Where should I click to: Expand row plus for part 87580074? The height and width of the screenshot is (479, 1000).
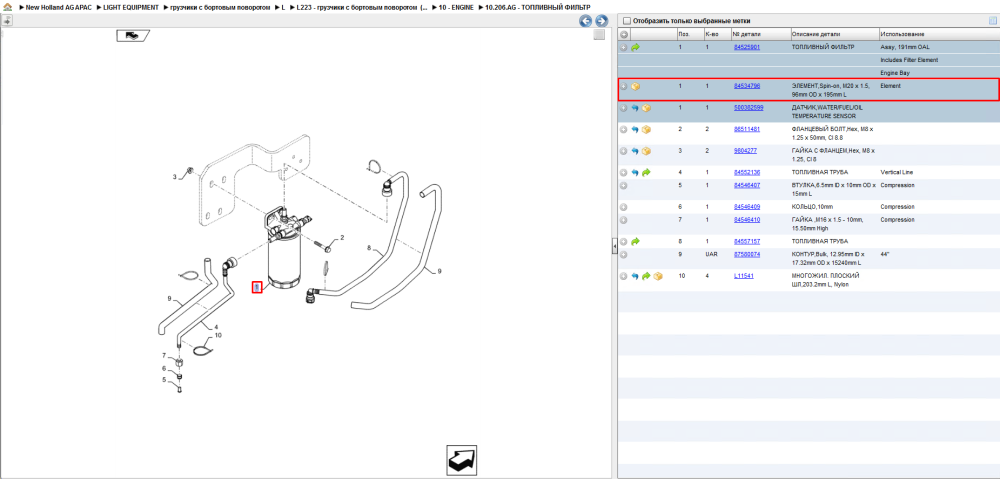click(x=624, y=254)
